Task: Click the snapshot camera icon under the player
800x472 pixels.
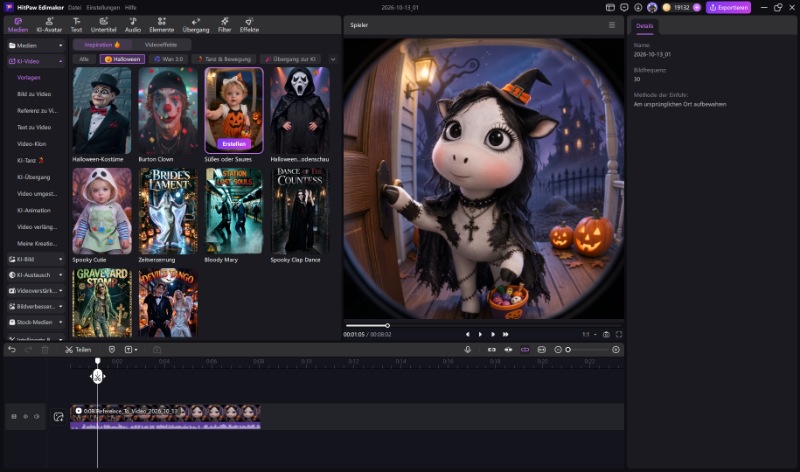Action: [606, 334]
